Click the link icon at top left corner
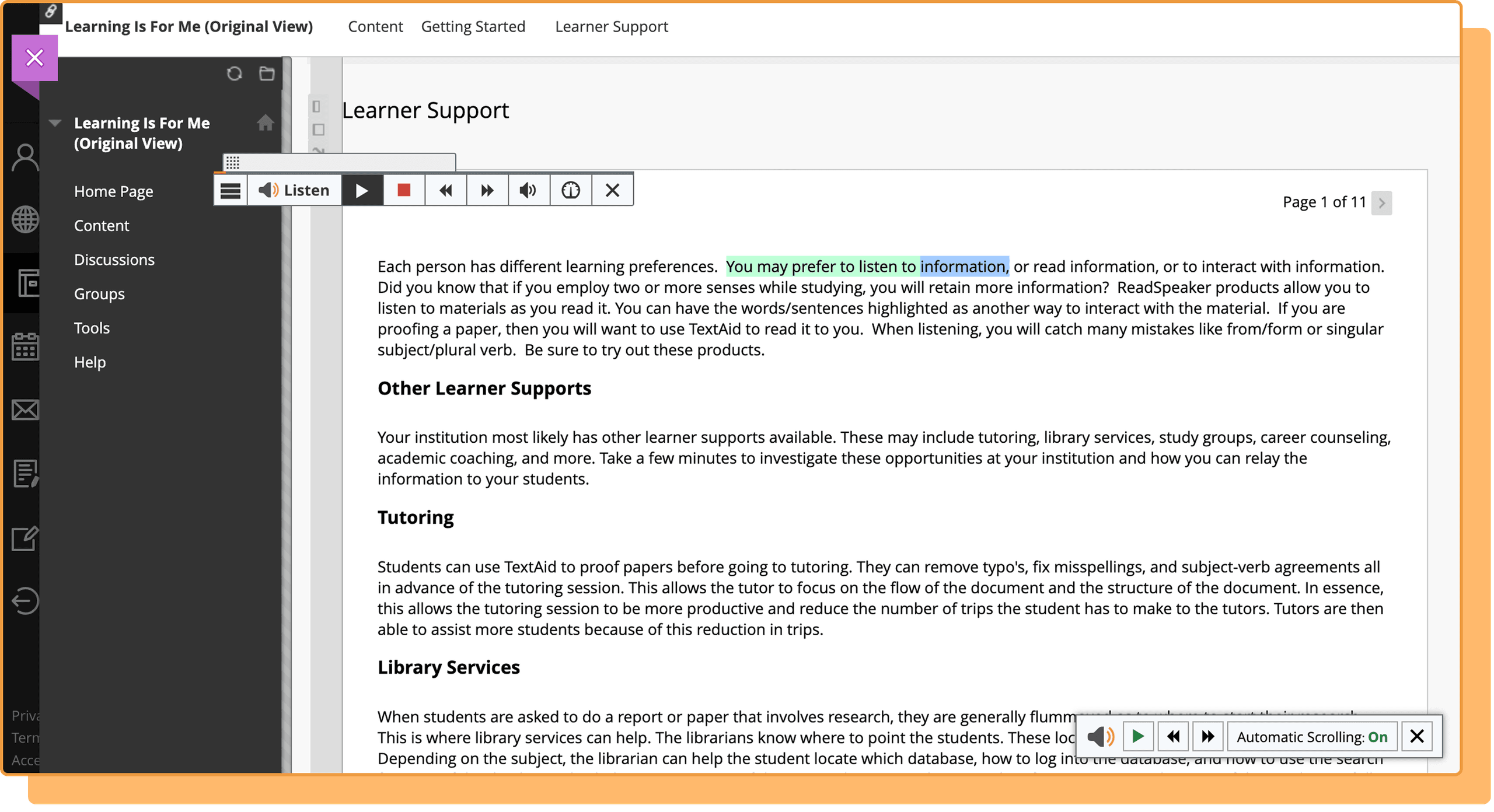Screen dimensions: 1494x812 coord(51,10)
